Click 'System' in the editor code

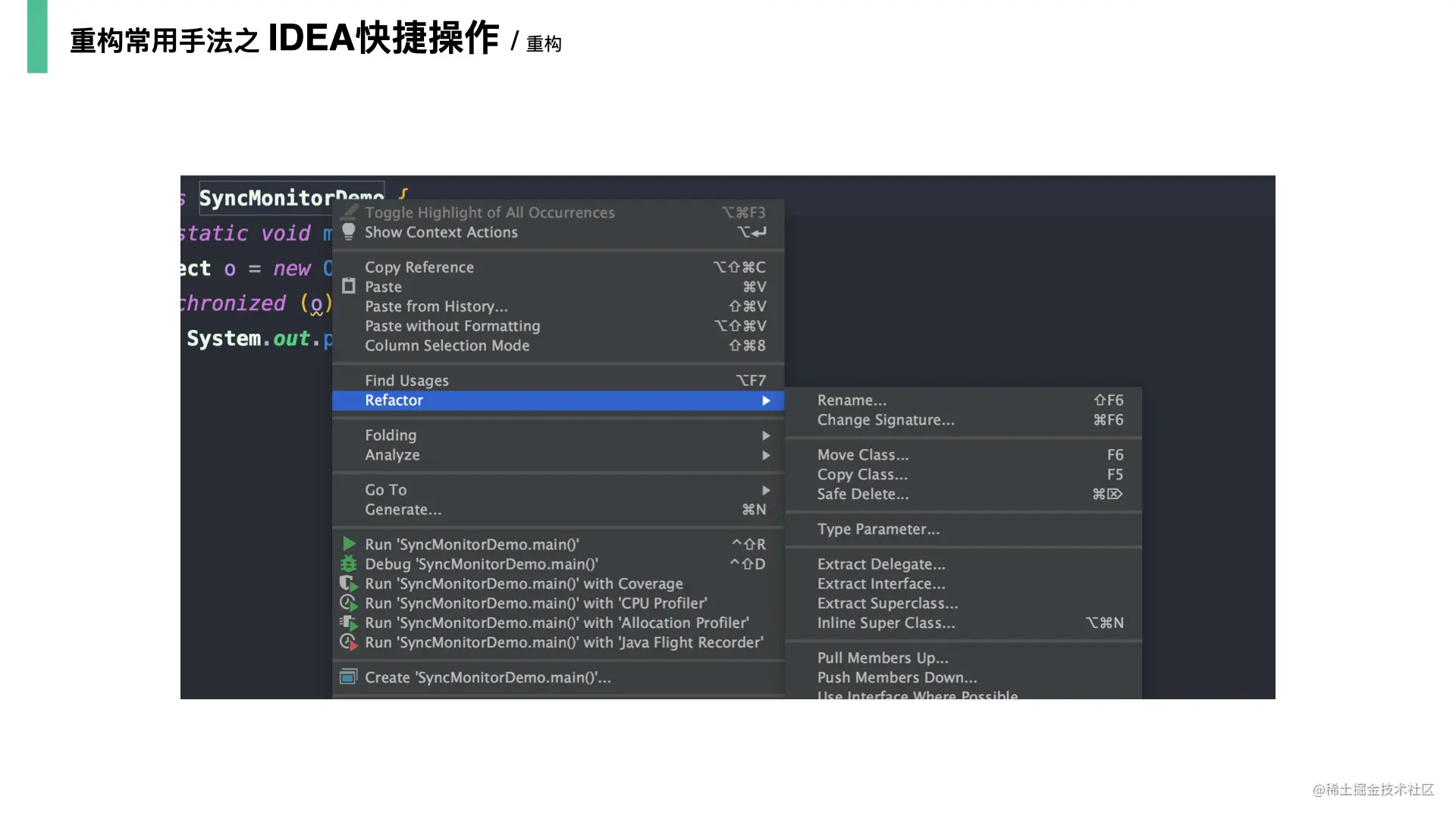click(x=224, y=338)
